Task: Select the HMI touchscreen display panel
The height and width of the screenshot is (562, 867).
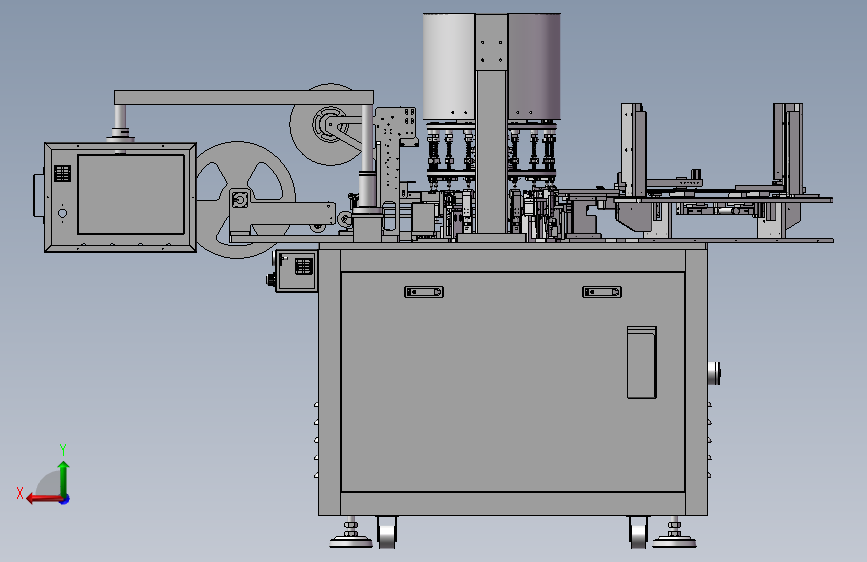Action: point(131,194)
